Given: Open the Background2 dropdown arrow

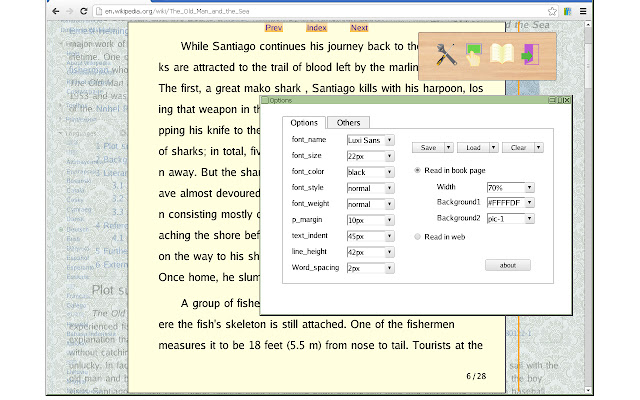Looking at the screenshot, I should point(529,218).
